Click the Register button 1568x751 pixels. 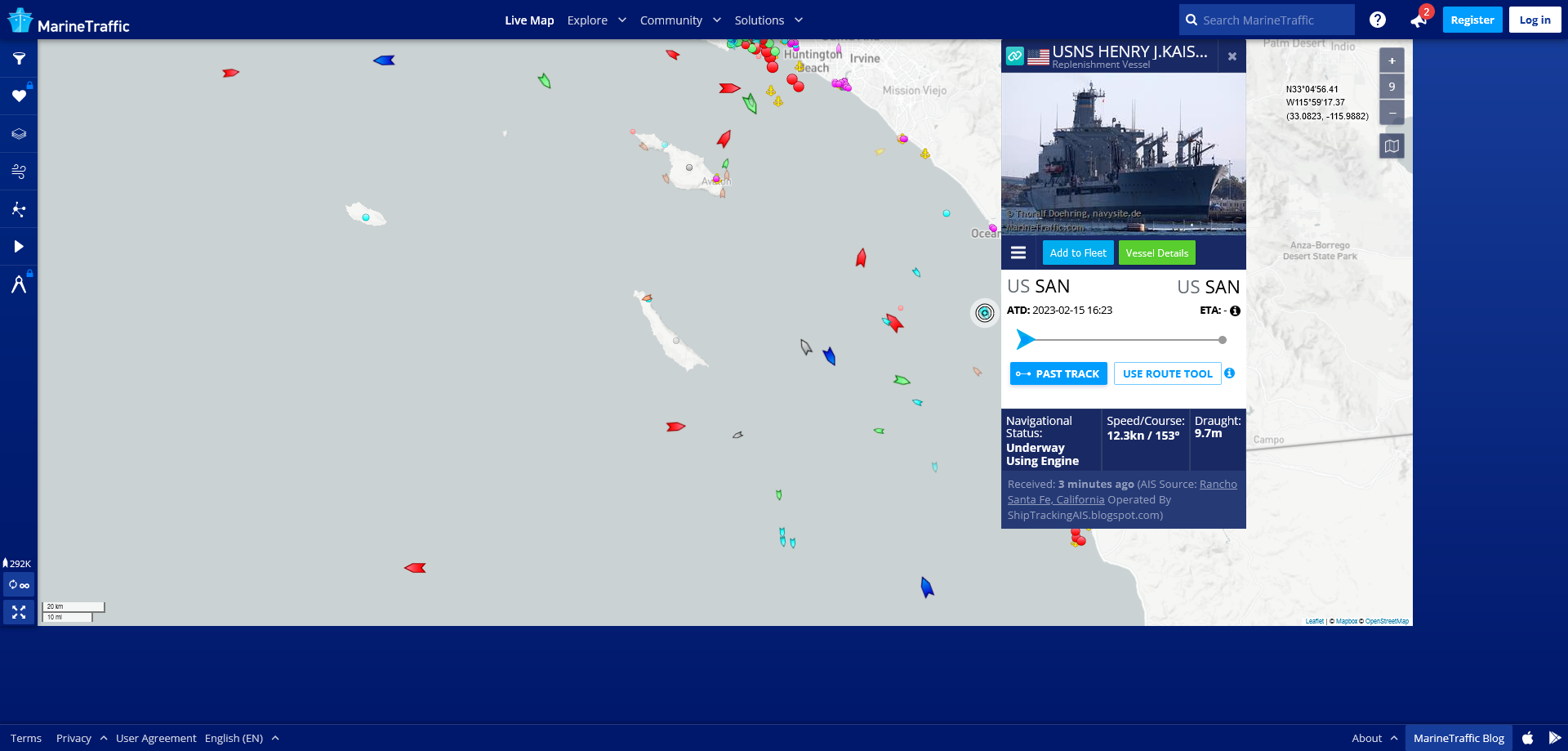coord(1472,20)
